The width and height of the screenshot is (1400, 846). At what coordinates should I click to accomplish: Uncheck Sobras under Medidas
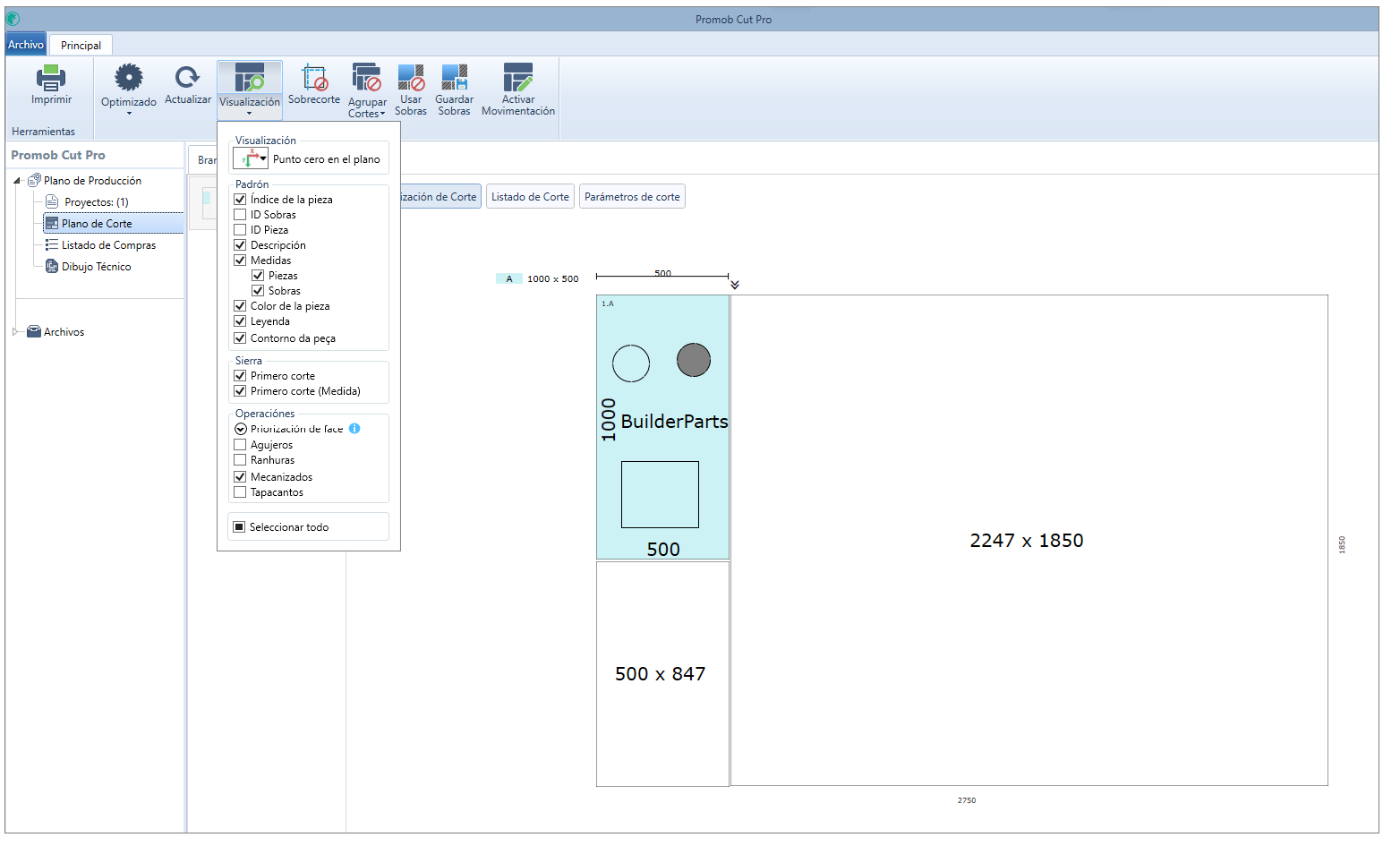[258, 291]
